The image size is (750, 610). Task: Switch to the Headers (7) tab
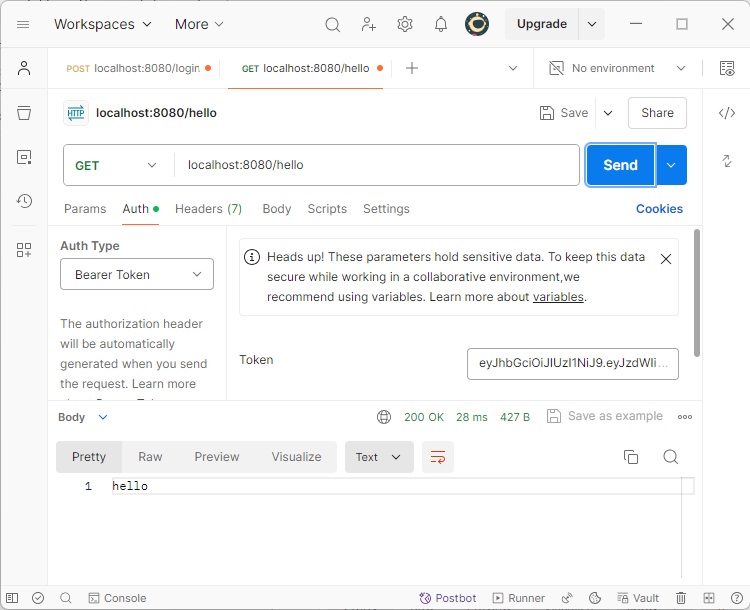coord(208,209)
